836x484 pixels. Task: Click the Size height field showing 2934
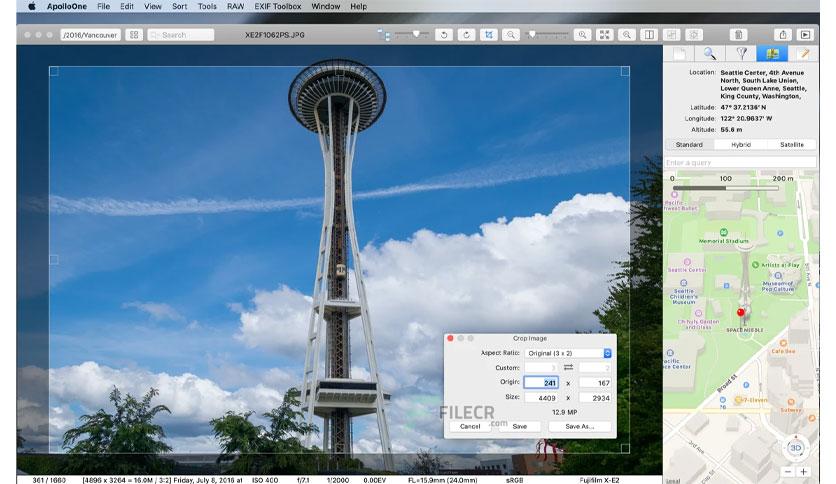pyautogui.click(x=595, y=398)
